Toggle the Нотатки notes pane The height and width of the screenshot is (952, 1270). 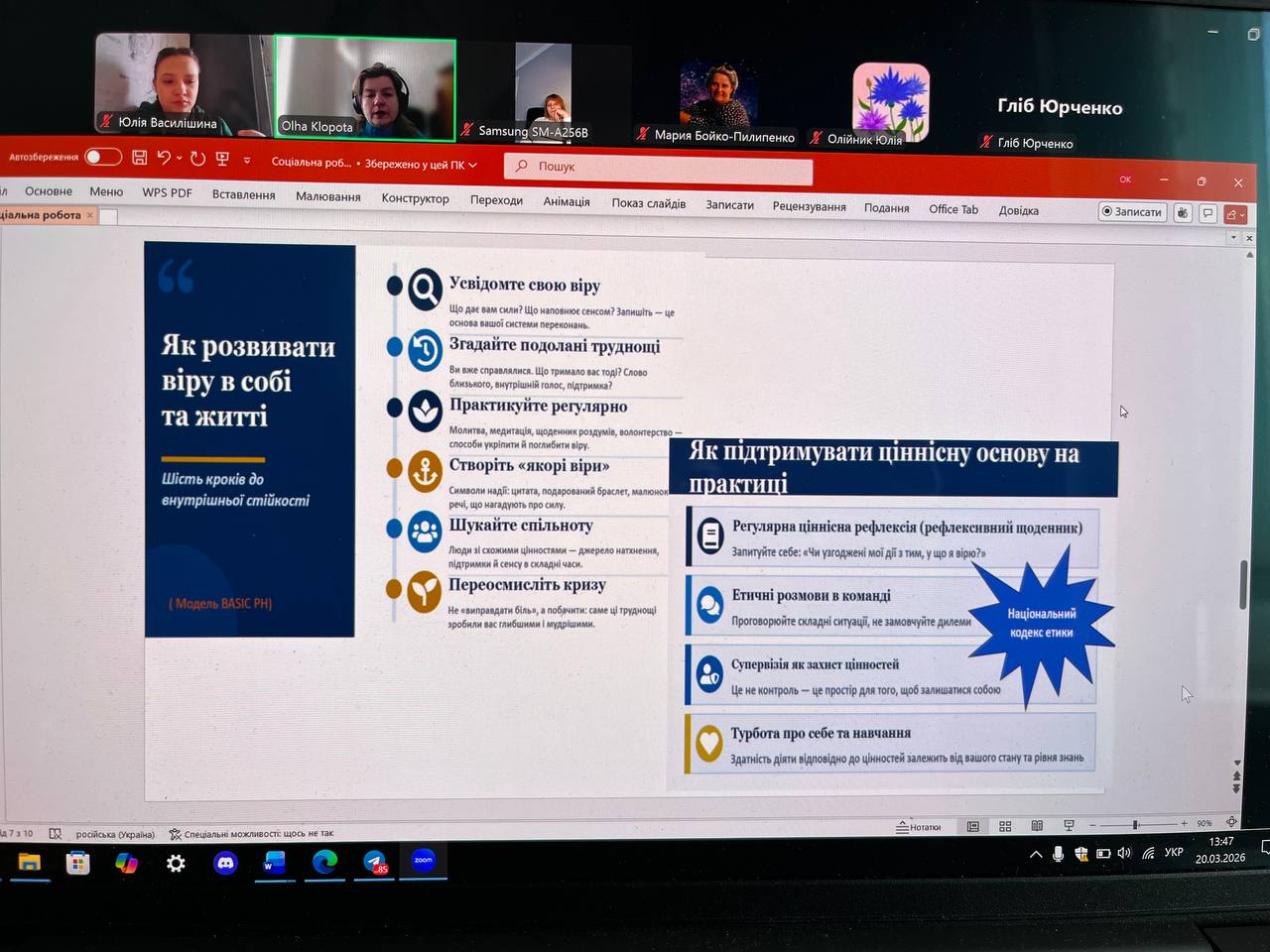(919, 827)
